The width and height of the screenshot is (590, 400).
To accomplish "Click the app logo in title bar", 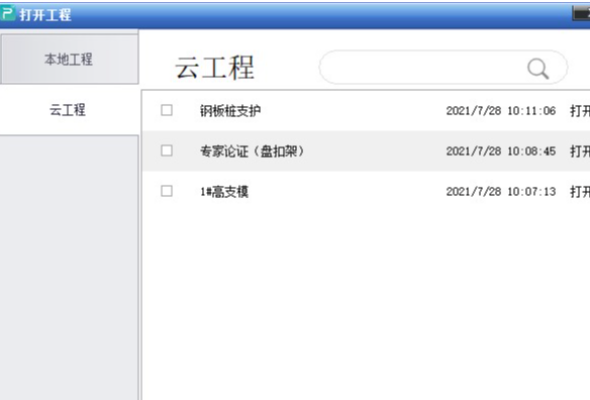I will coord(8,14).
